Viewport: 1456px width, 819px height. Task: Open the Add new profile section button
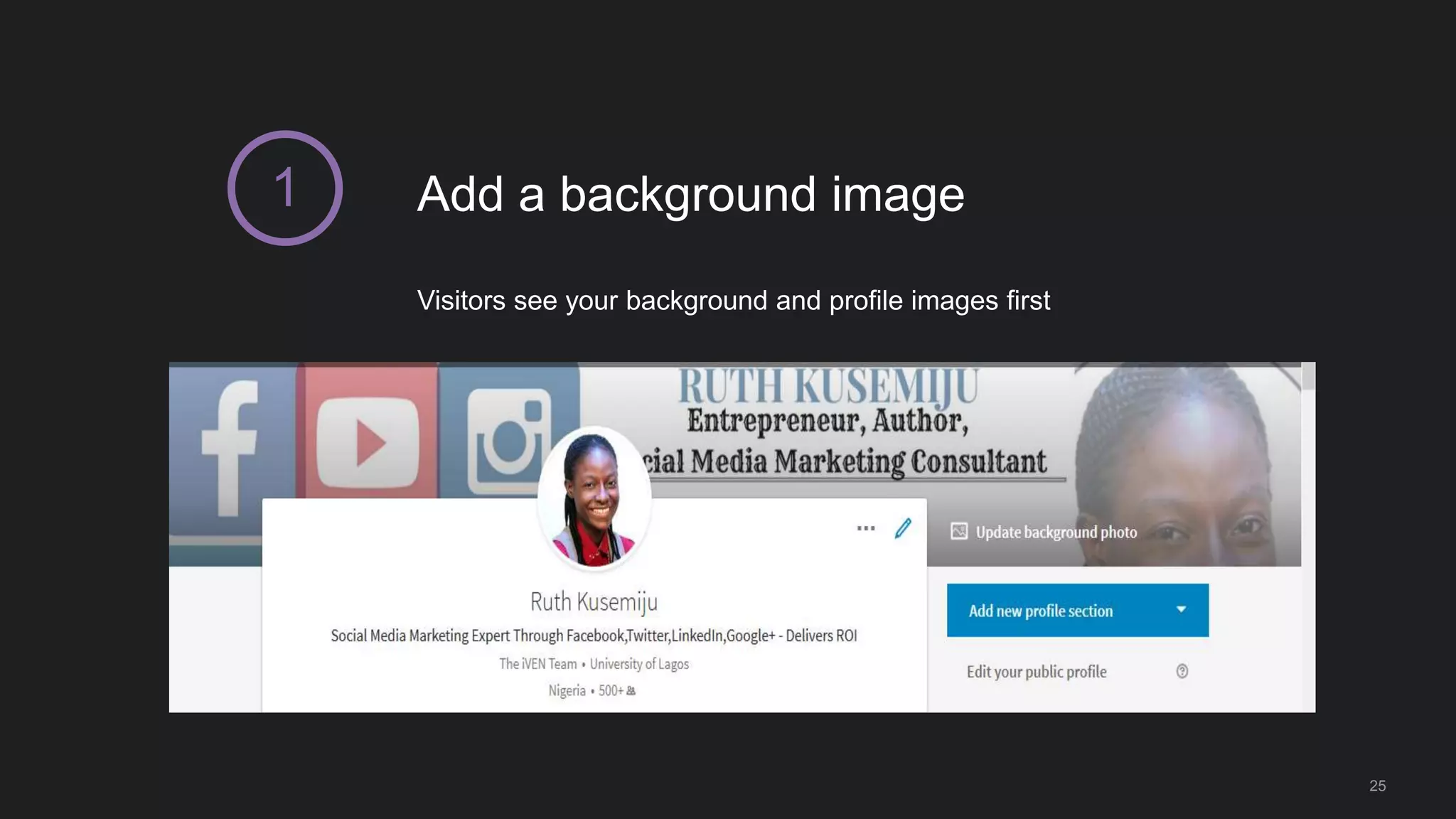(1077, 610)
